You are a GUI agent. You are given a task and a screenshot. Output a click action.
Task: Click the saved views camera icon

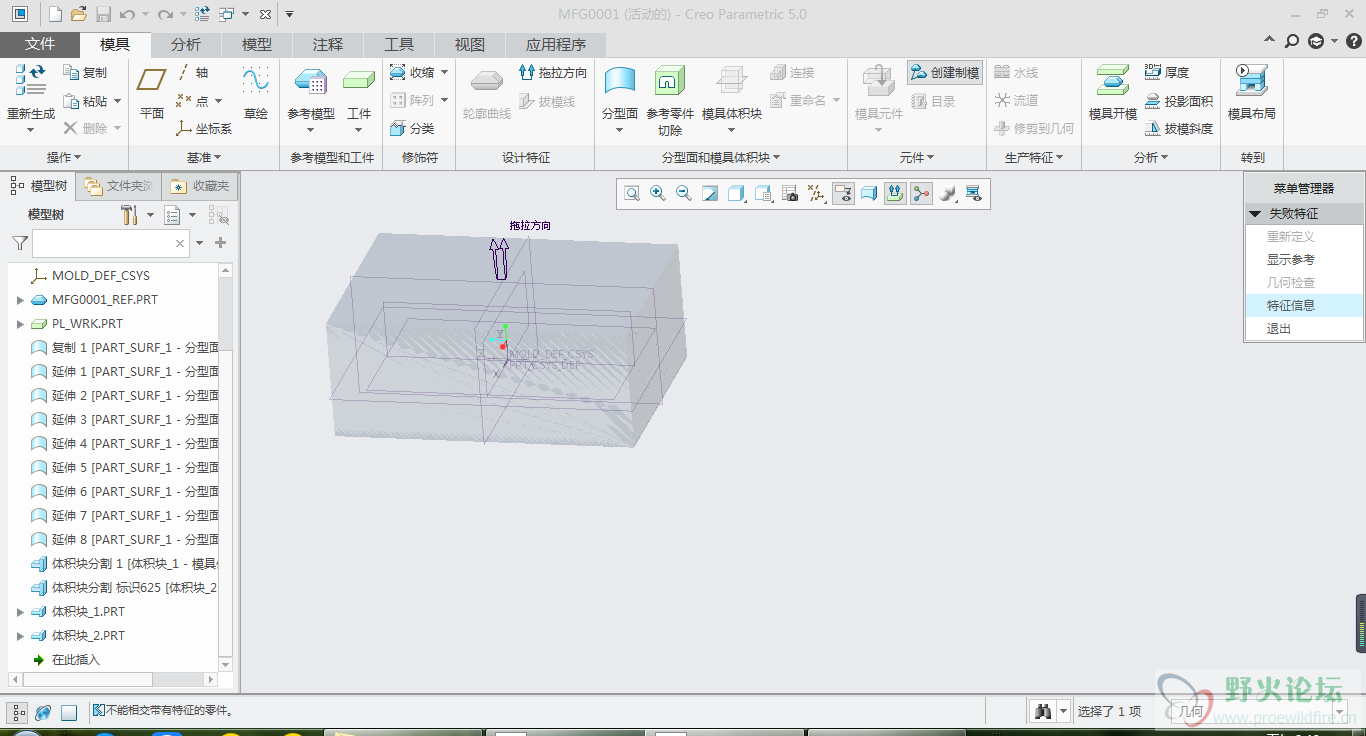tap(789, 193)
